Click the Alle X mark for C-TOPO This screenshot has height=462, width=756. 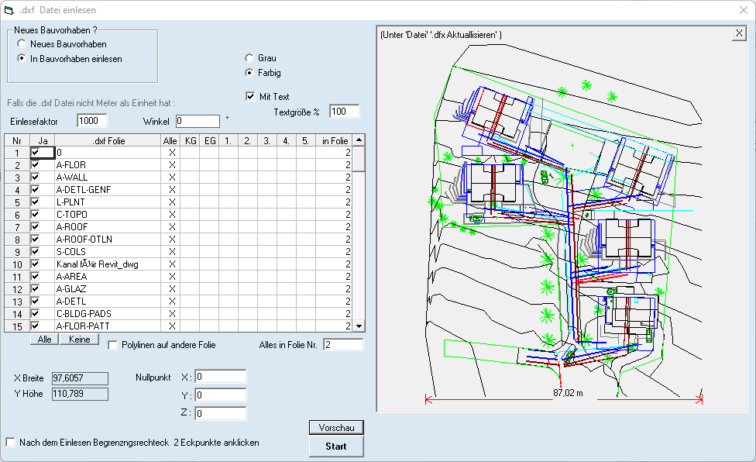pos(172,215)
